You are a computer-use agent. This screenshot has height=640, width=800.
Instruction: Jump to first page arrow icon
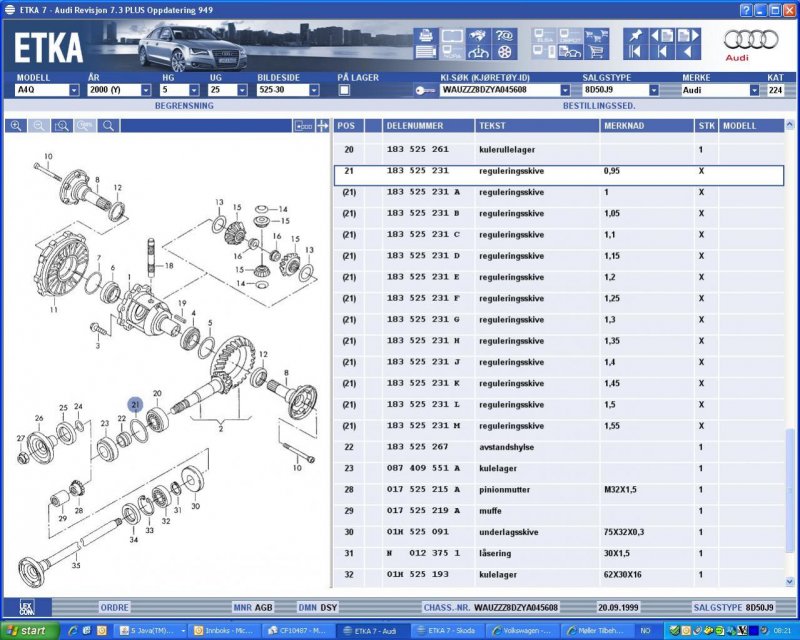634,52
